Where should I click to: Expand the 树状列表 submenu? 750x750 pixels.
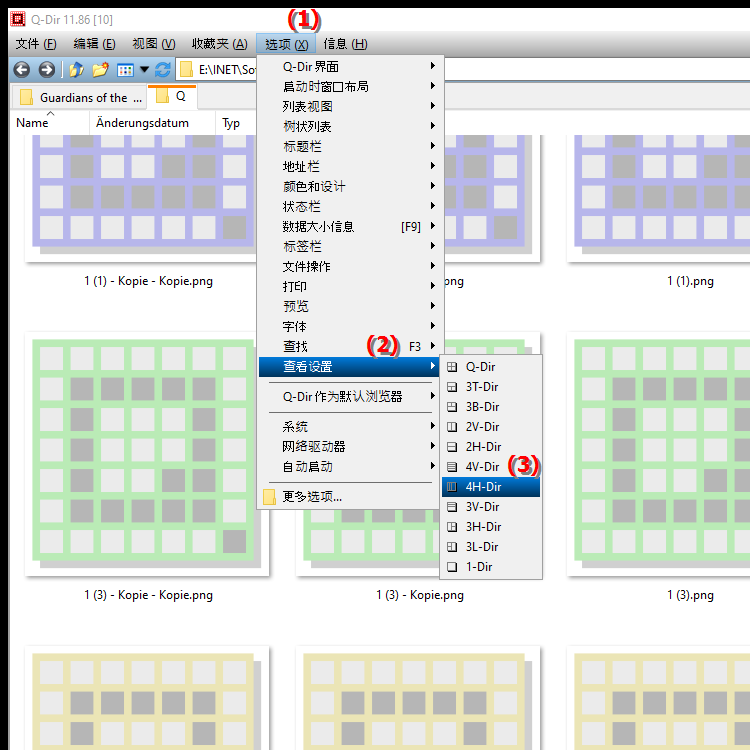coord(349,126)
